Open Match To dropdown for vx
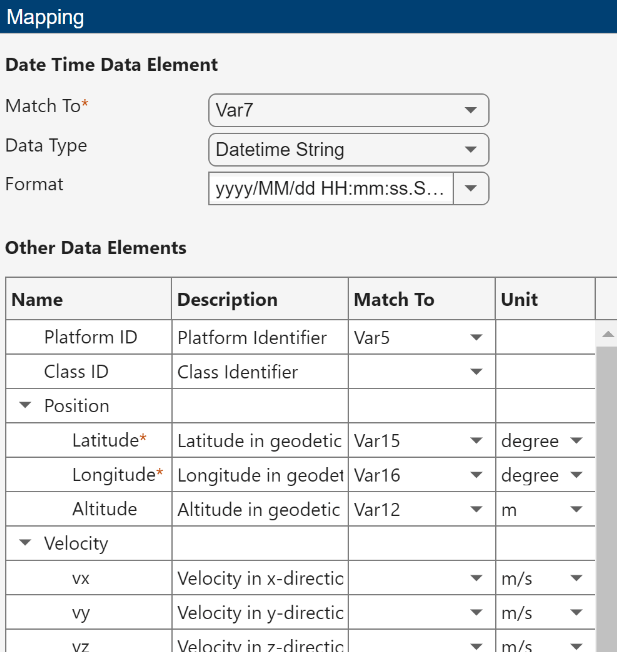Viewport: 617px width, 652px height. coord(475,578)
